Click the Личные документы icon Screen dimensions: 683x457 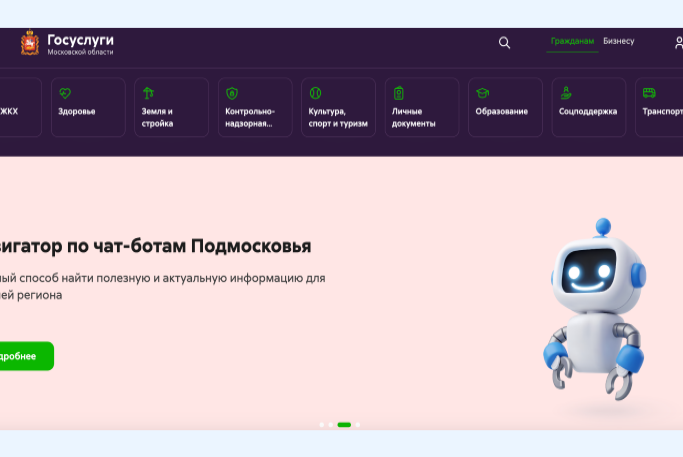[398, 93]
